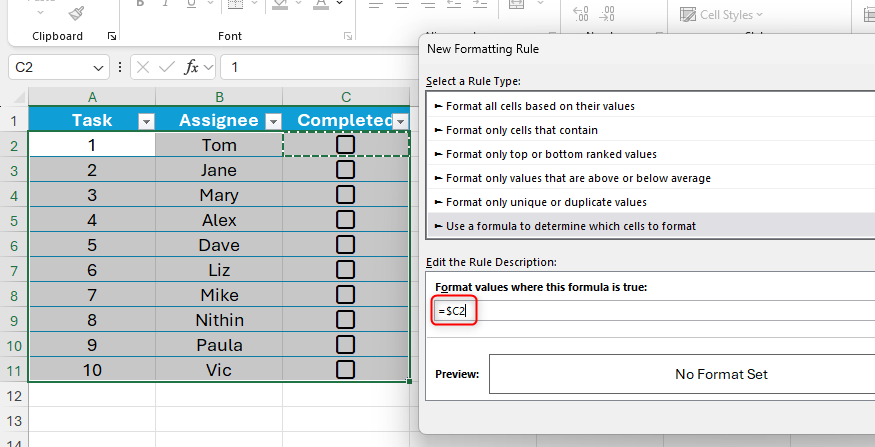
Task: Open the Clipboard dialog launcher
Action: pos(112,36)
